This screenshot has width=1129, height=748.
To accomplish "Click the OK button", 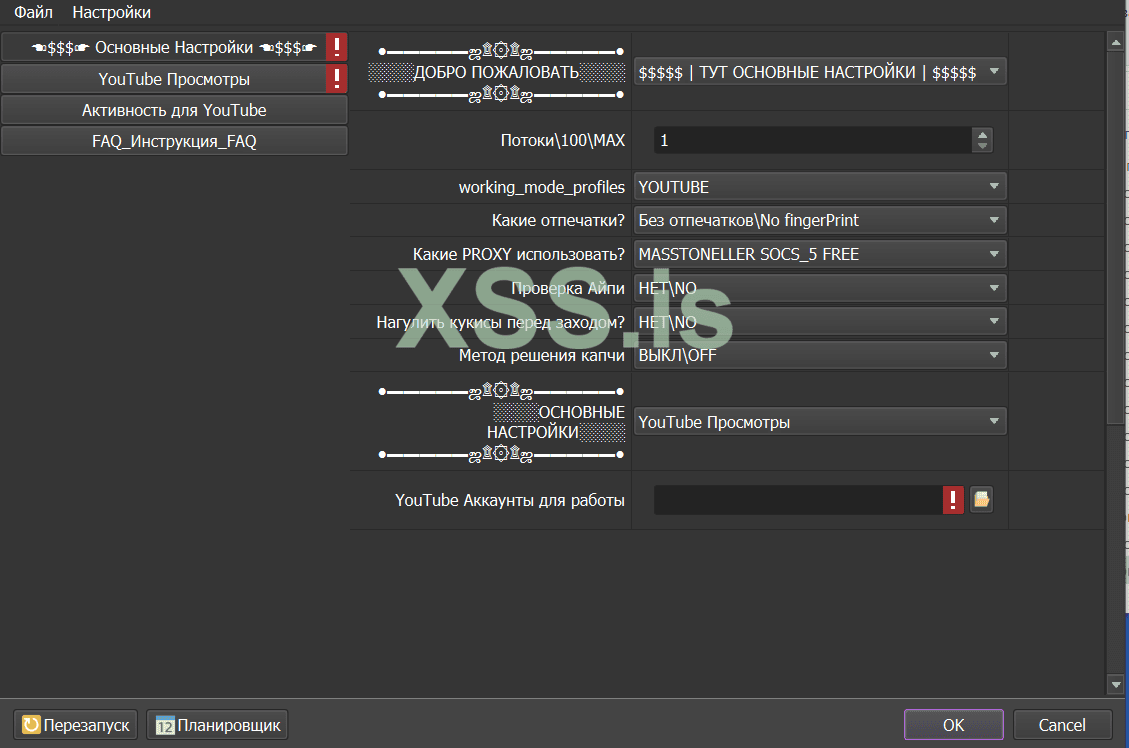I will pos(953,724).
